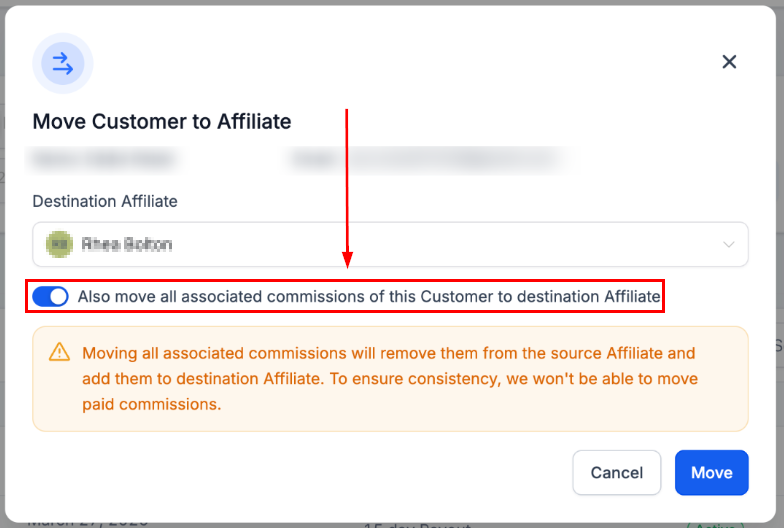Click the orange warning triangle icon

pos(60,353)
